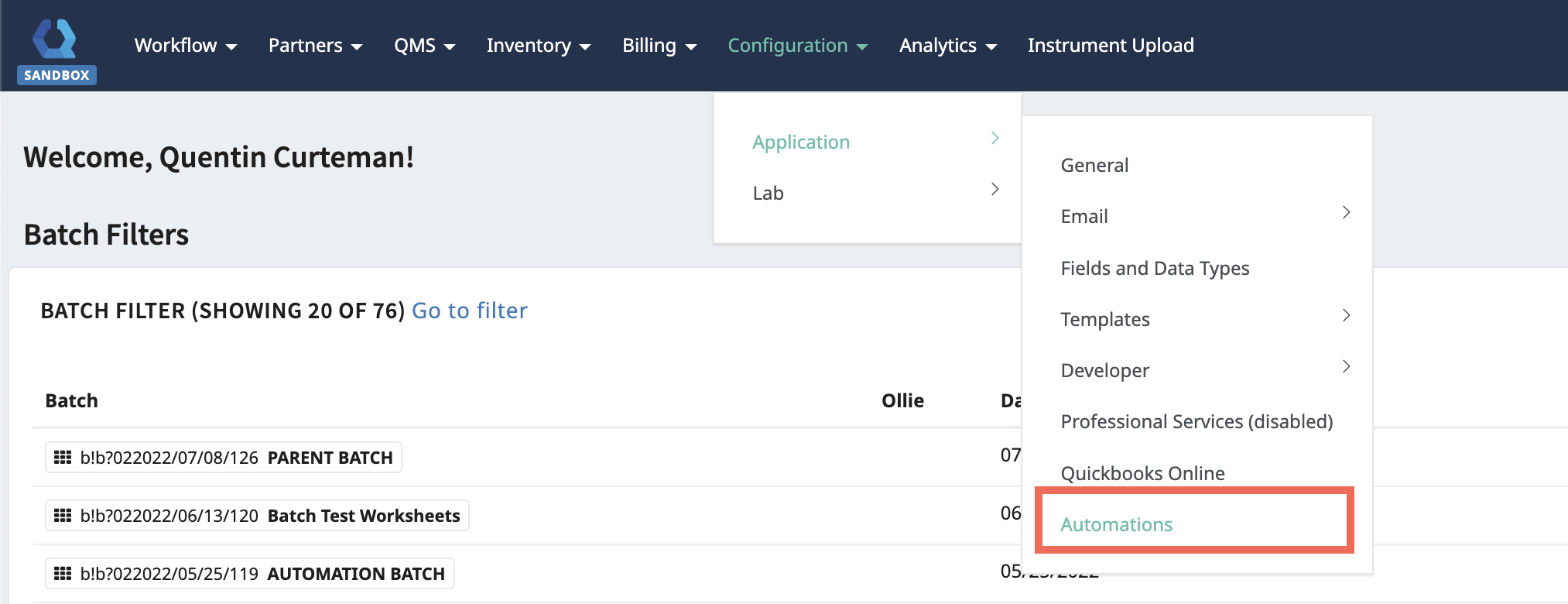Go to Instrument Upload

click(x=1110, y=46)
